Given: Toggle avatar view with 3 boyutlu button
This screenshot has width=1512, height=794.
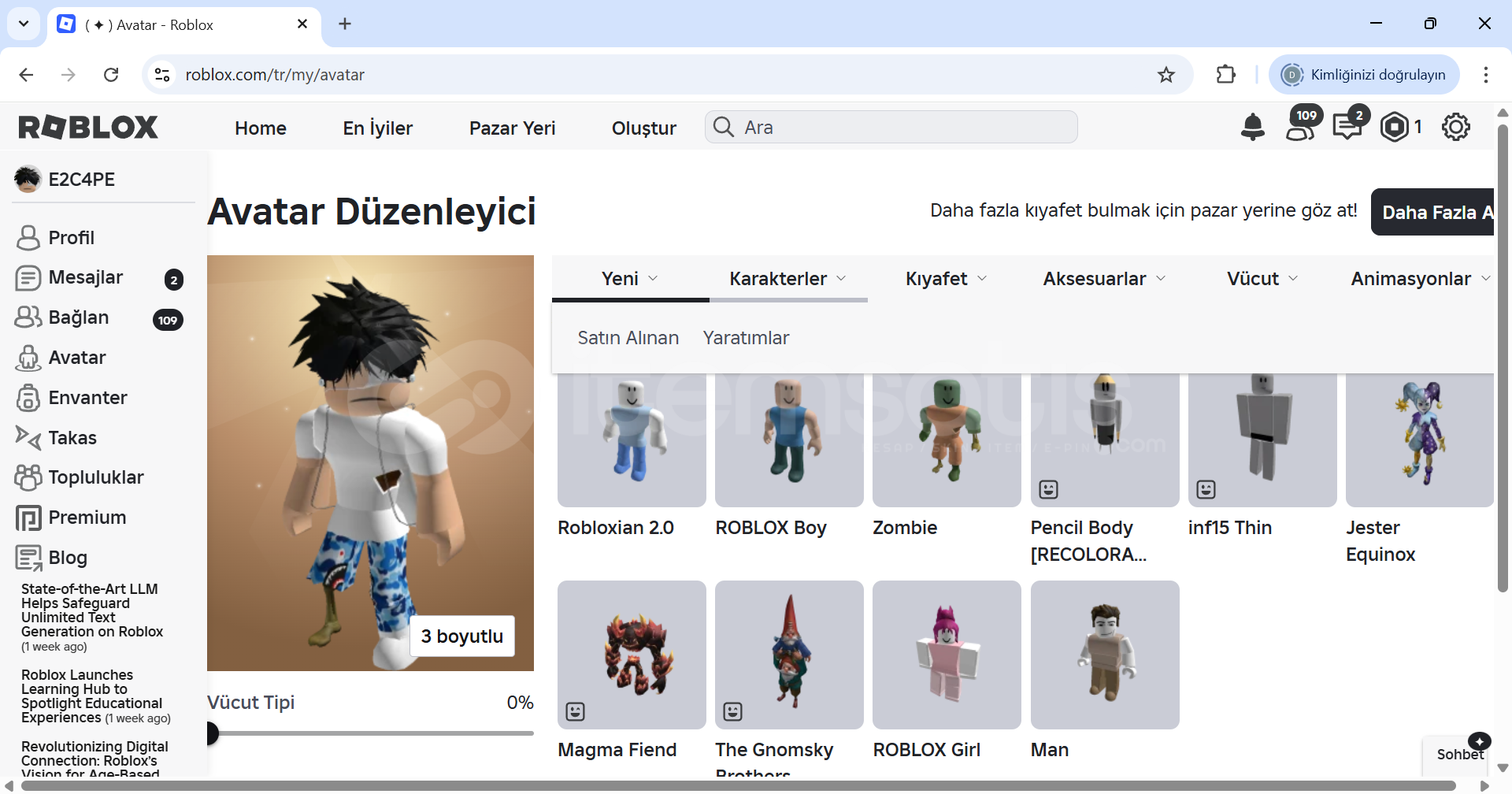Looking at the screenshot, I should (462, 636).
